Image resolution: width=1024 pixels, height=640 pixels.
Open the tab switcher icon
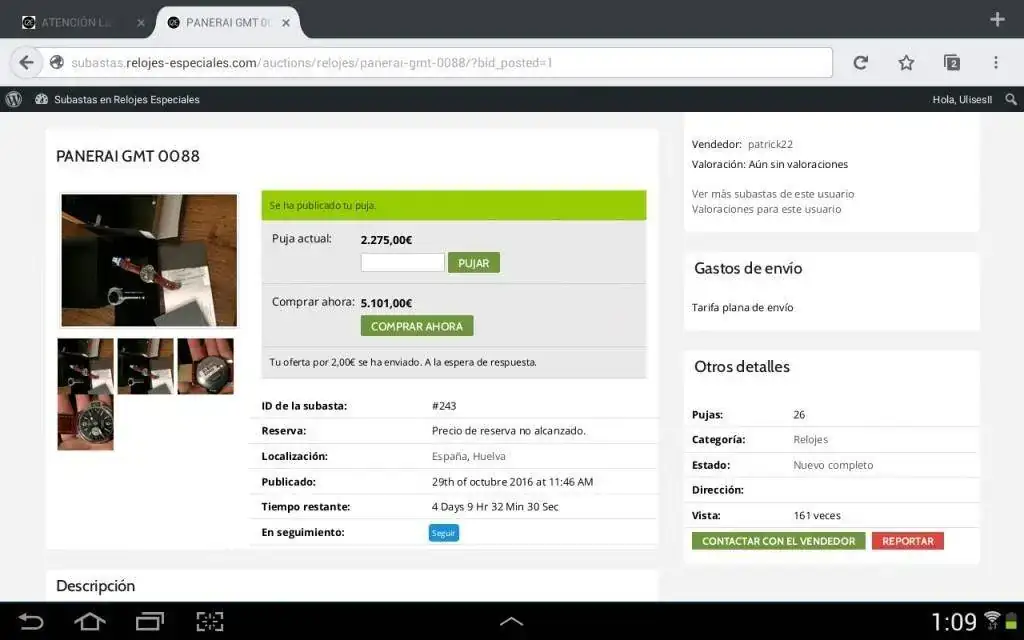[952, 62]
